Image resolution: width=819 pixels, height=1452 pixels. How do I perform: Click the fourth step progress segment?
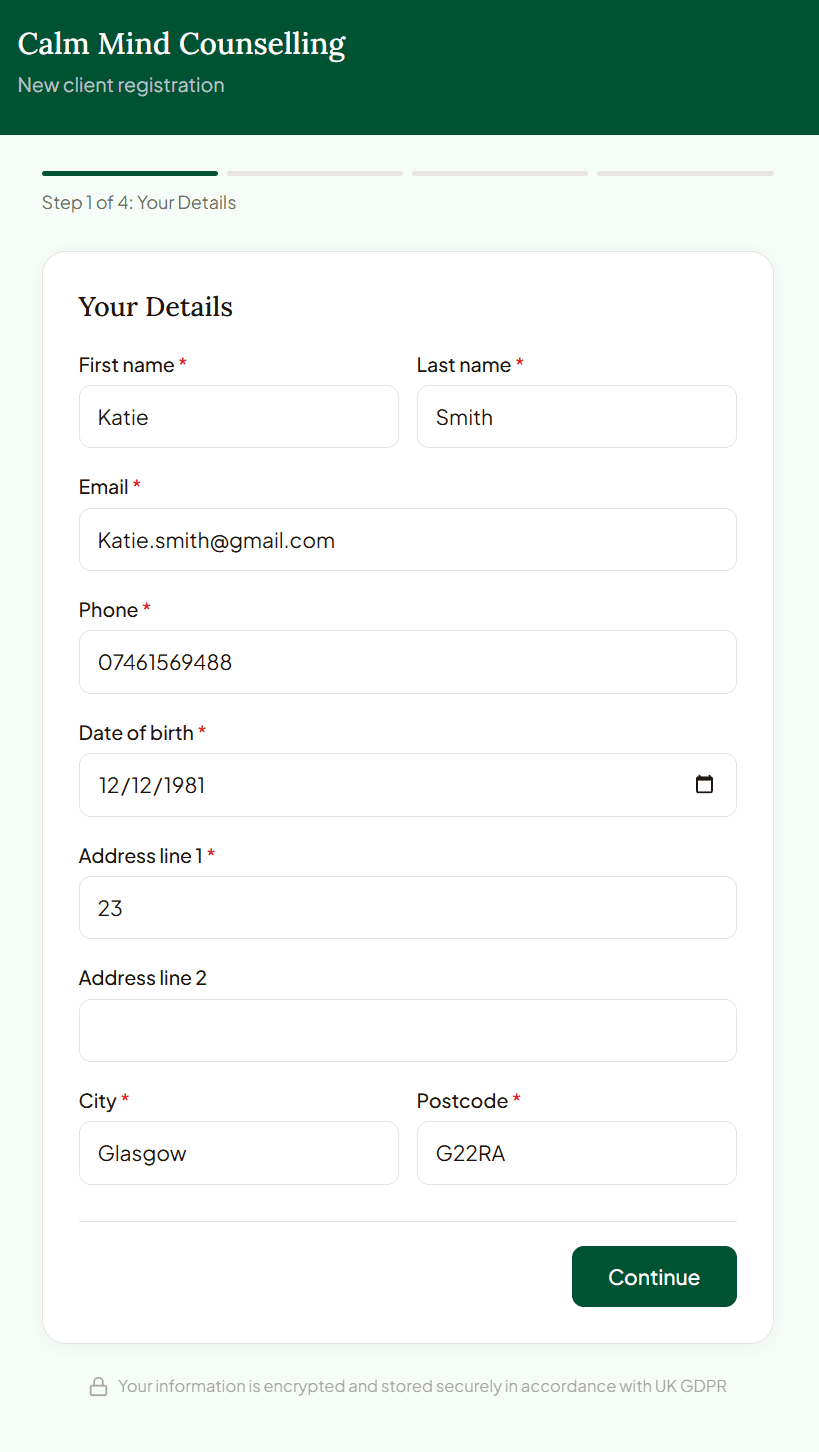tap(685, 172)
